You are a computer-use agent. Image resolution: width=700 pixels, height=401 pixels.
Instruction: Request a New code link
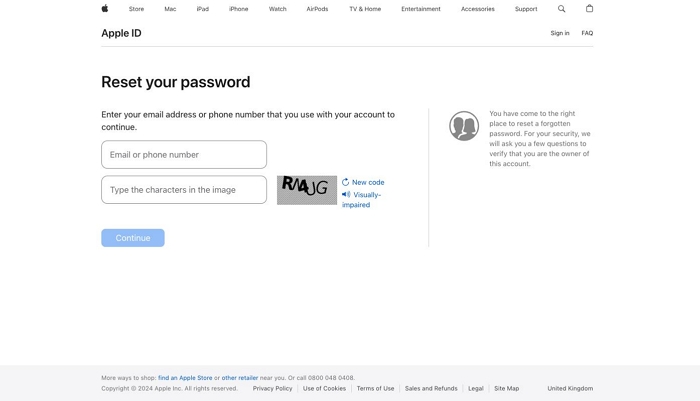[368, 182]
